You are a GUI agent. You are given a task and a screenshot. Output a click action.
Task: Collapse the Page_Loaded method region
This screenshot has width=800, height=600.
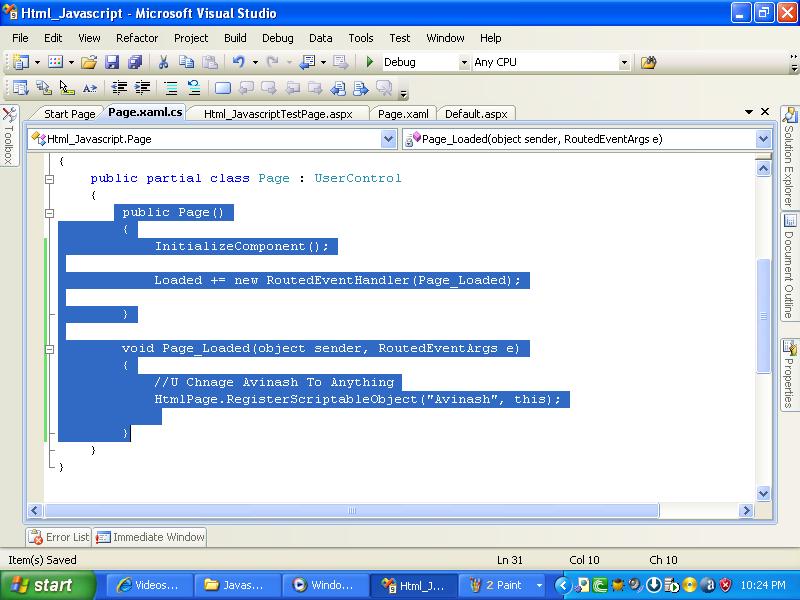(49, 349)
